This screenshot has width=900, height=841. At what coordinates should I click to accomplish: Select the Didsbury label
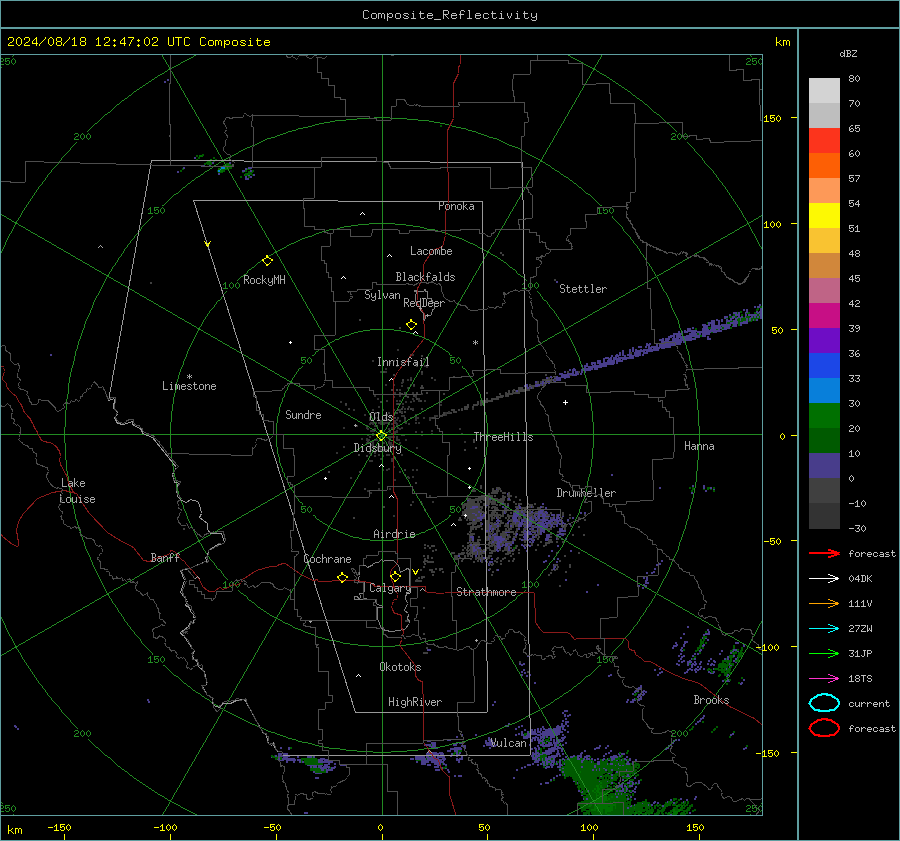tap(377, 448)
